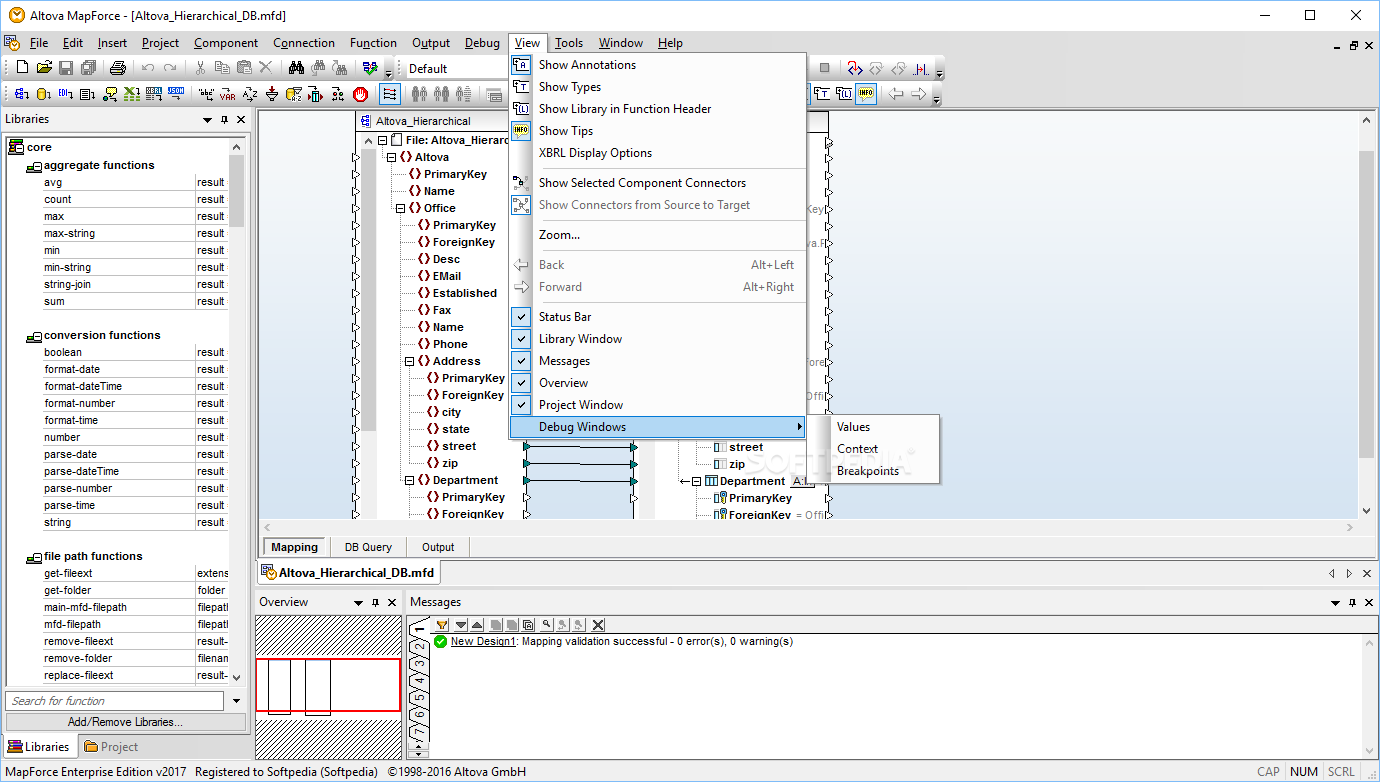Create a new mapping file icon
This screenshot has height=782, width=1380.
pyautogui.click(x=22, y=68)
